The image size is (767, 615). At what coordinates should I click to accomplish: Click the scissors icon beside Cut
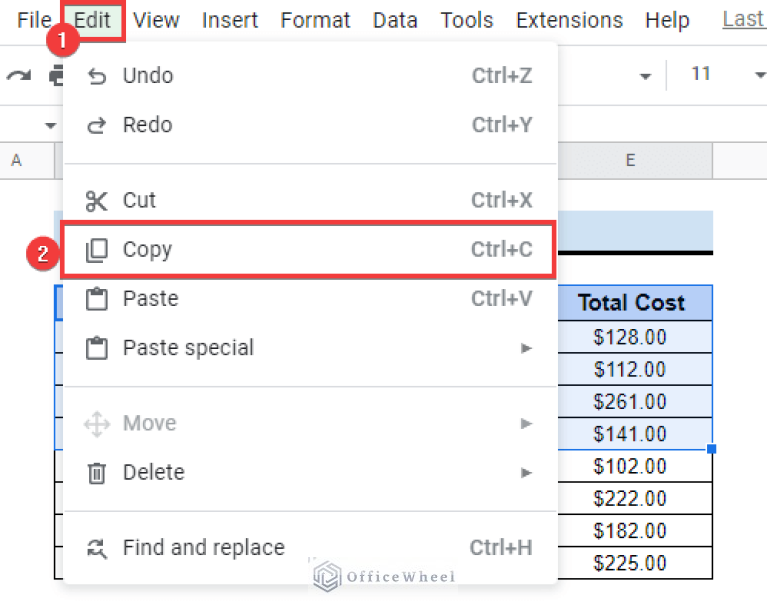(96, 201)
